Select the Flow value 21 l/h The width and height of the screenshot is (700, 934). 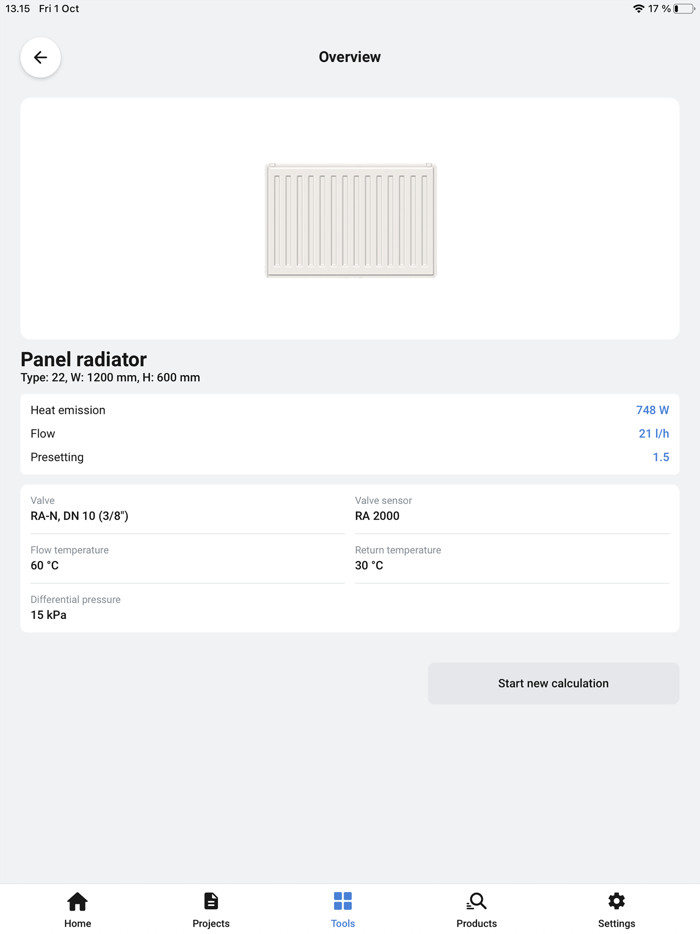tap(655, 433)
